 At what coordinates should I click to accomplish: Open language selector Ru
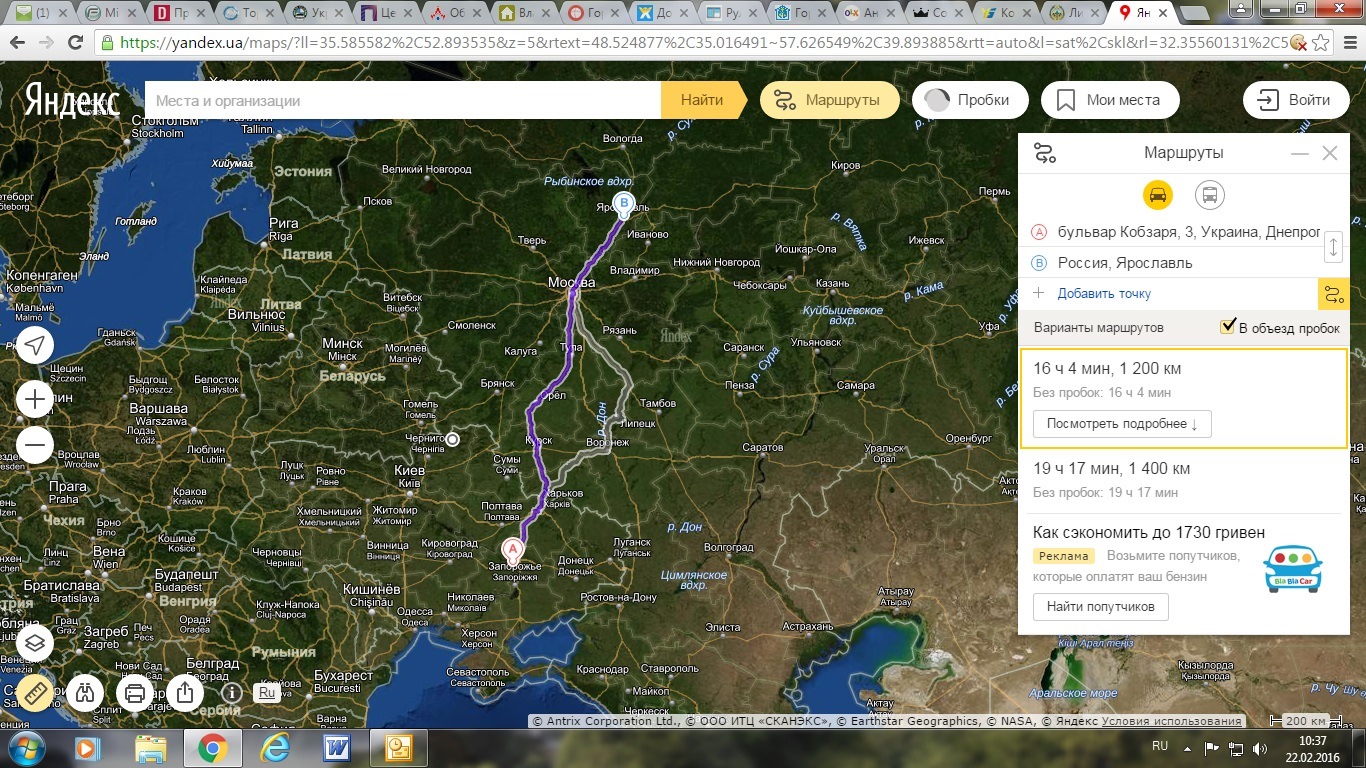(x=266, y=692)
